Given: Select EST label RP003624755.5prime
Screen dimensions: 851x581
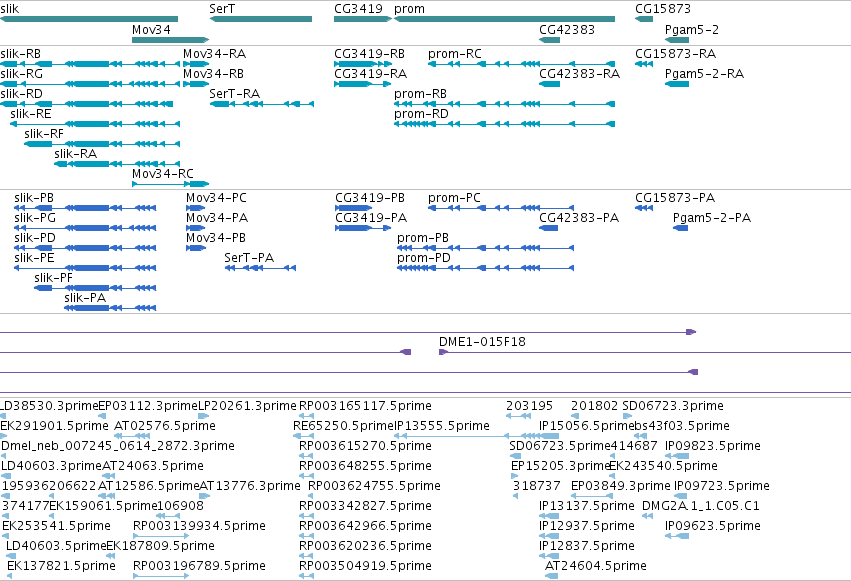Looking at the screenshot, I should coord(374,486).
